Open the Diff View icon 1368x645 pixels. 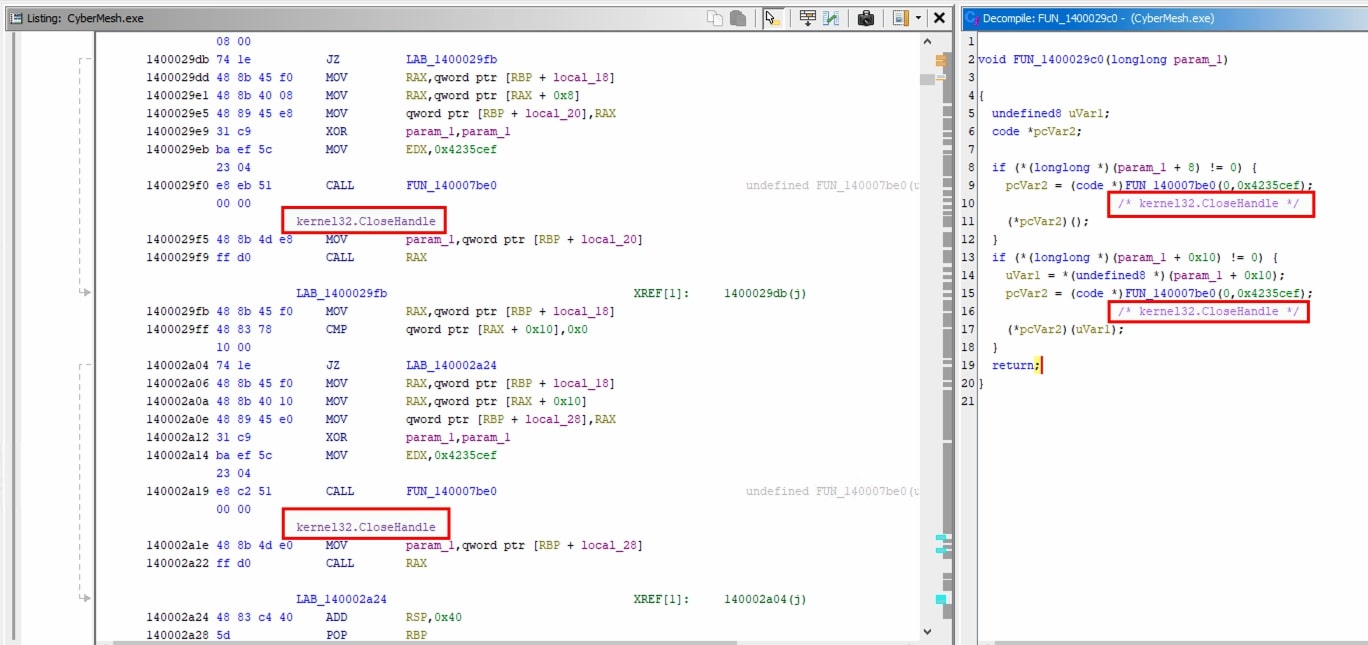tap(831, 18)
